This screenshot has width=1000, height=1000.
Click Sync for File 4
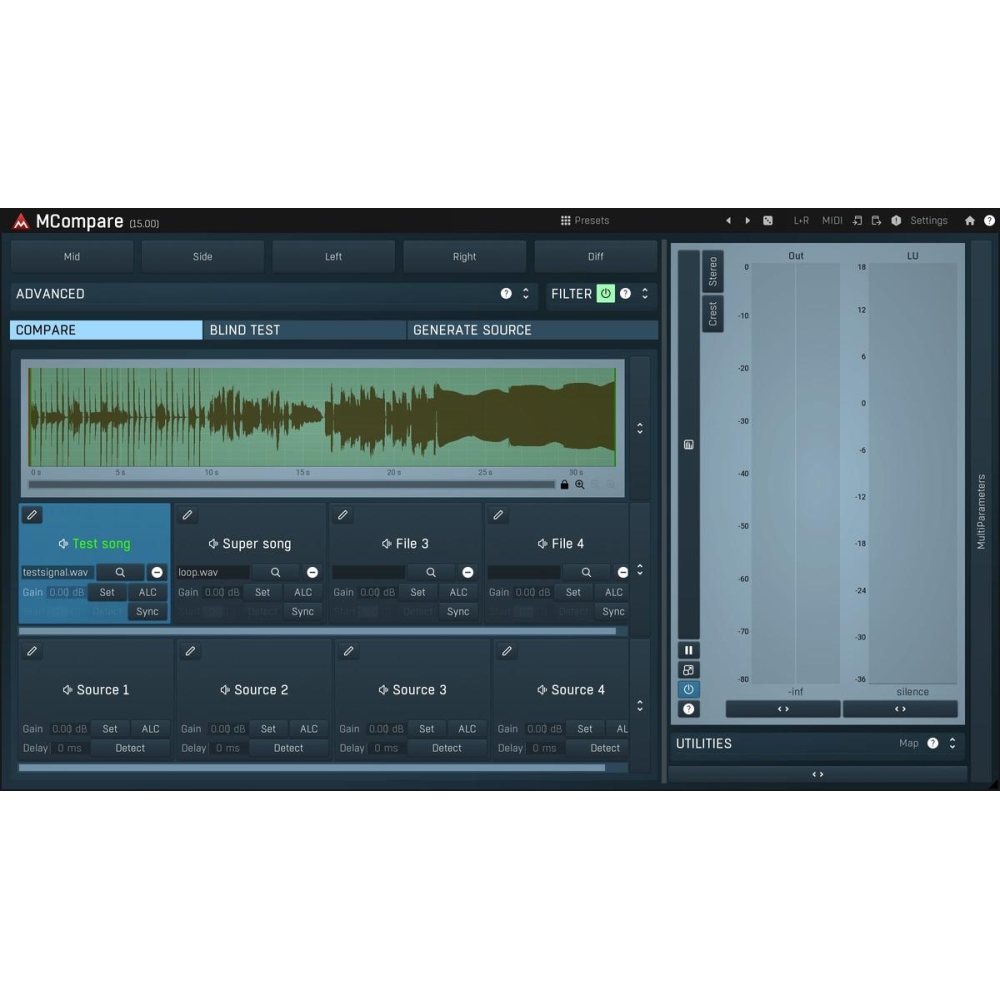[x=613, y=611]
